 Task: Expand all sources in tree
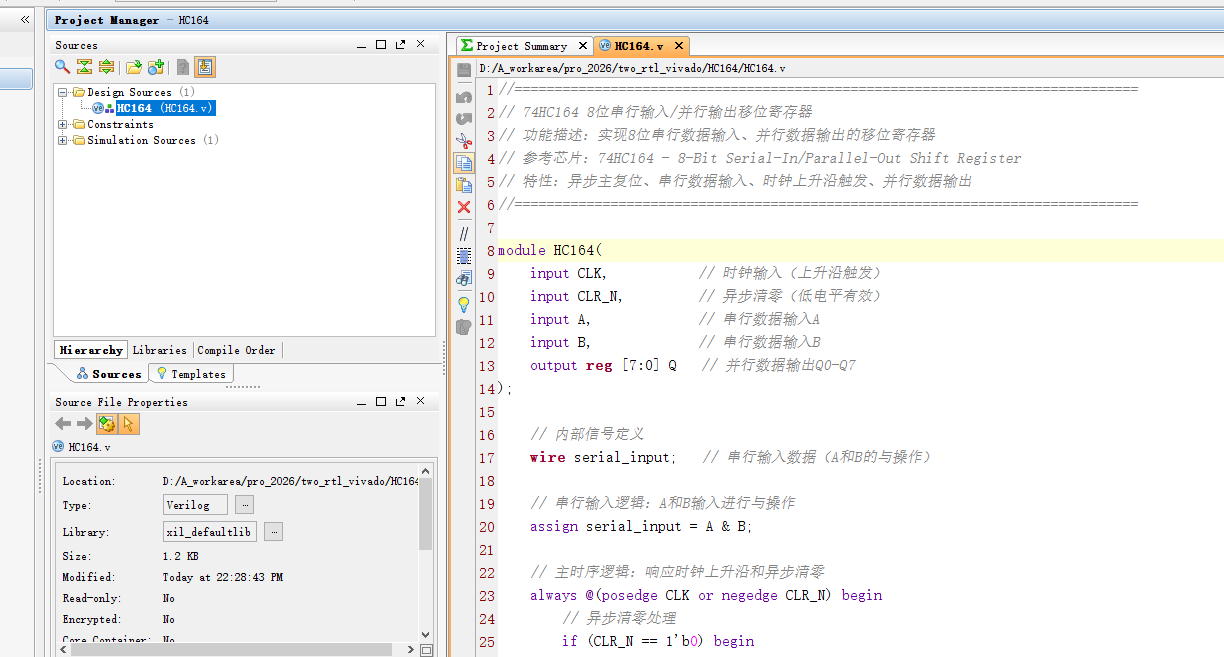[106, 67]
